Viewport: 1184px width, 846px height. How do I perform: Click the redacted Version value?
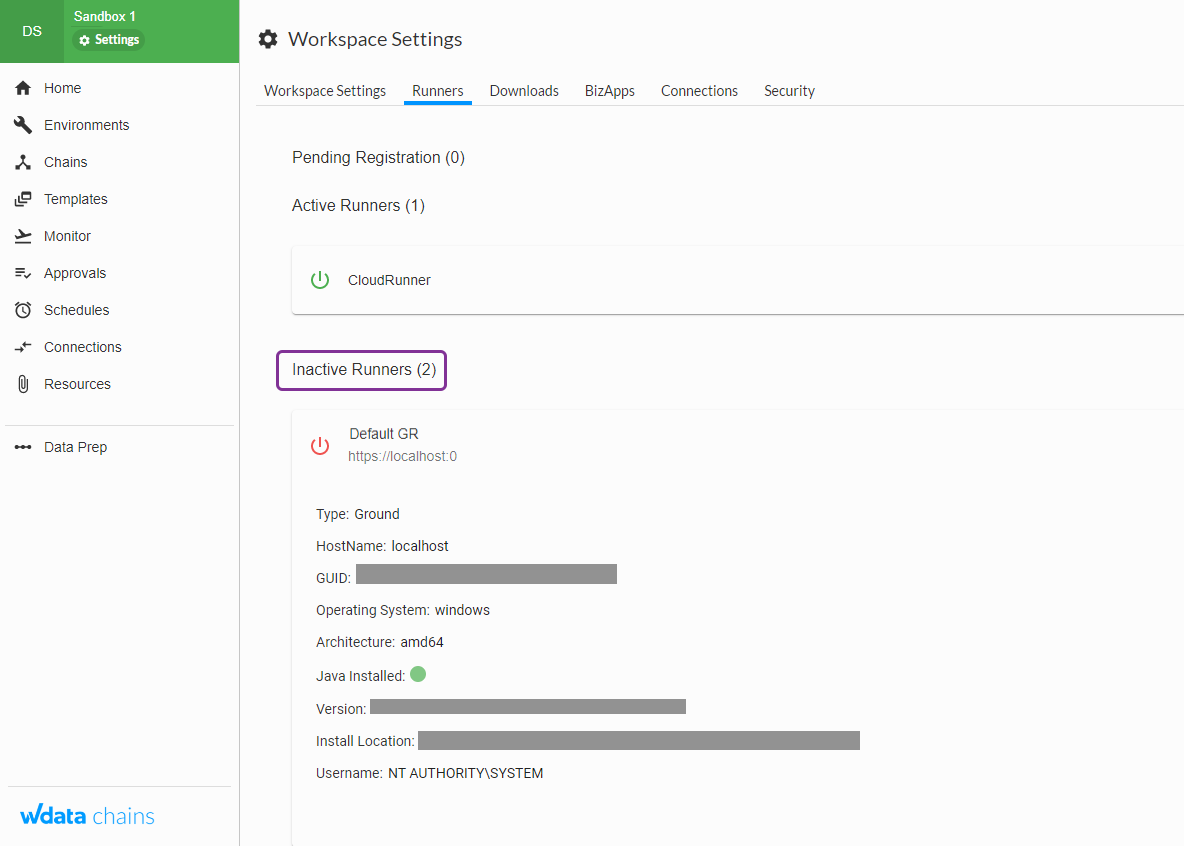[528, 706]
